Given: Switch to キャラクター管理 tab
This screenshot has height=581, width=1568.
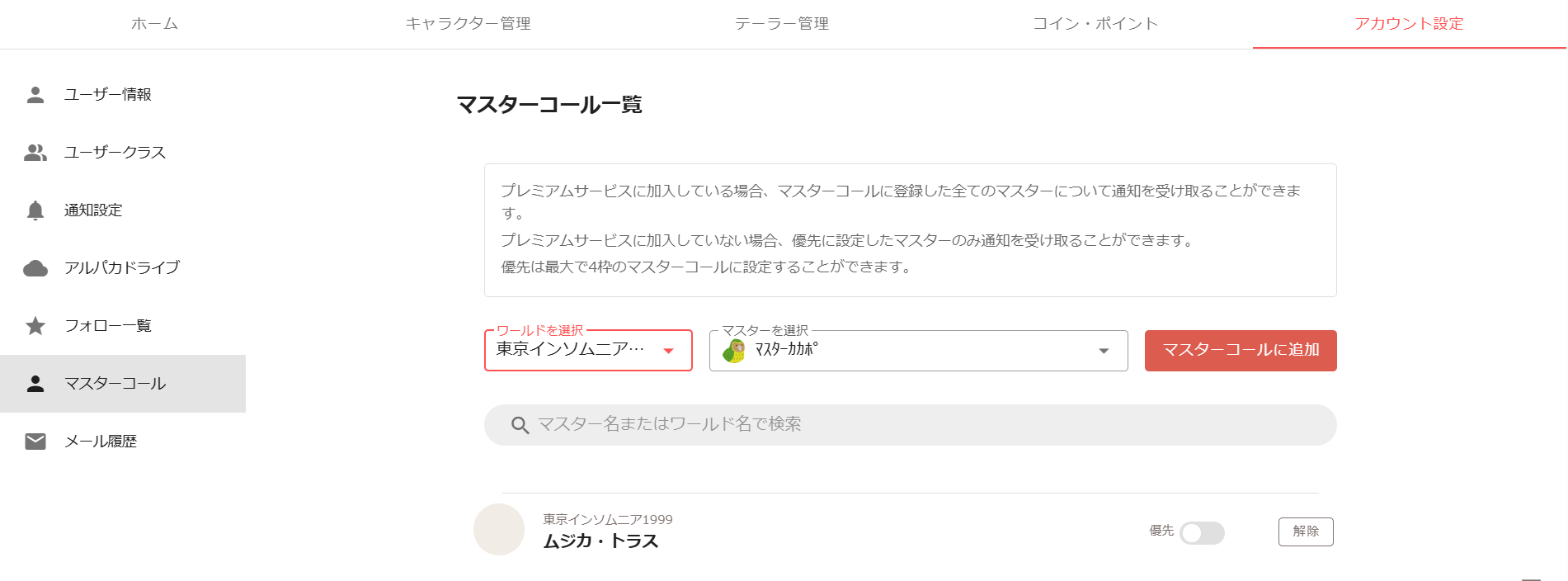Looking at the screenshot, I should (468, 24).
